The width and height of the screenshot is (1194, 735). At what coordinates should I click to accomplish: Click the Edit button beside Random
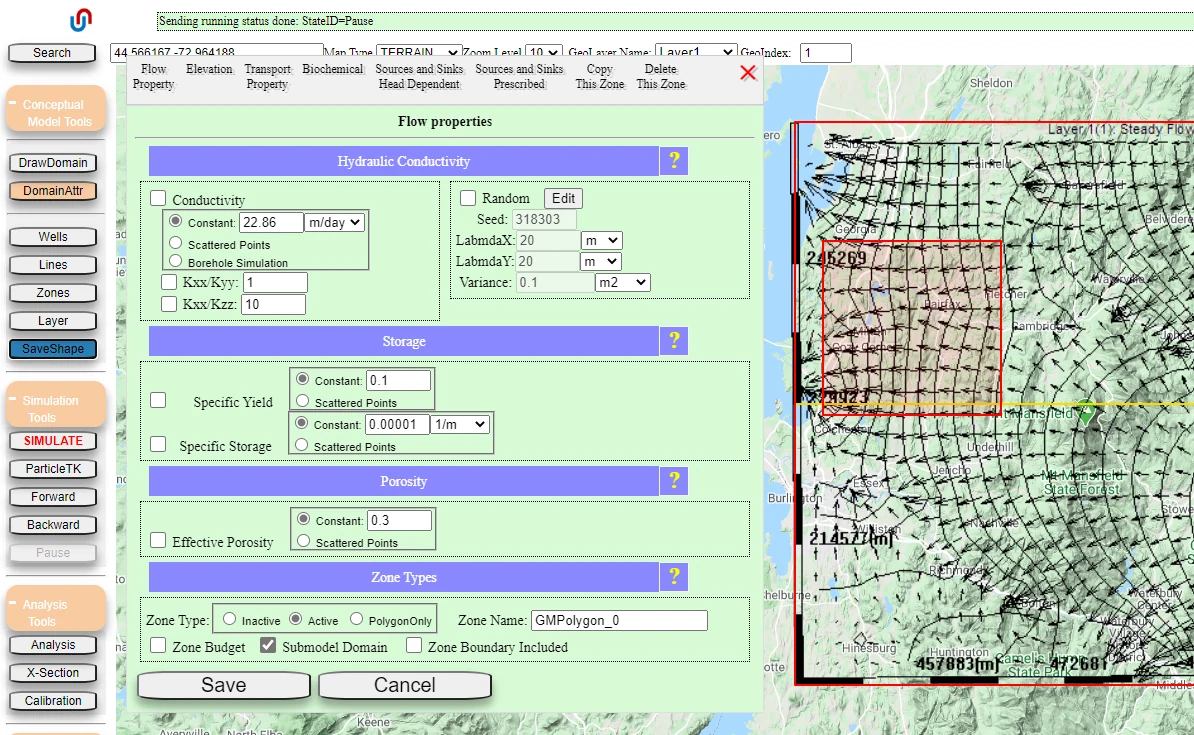563,198
